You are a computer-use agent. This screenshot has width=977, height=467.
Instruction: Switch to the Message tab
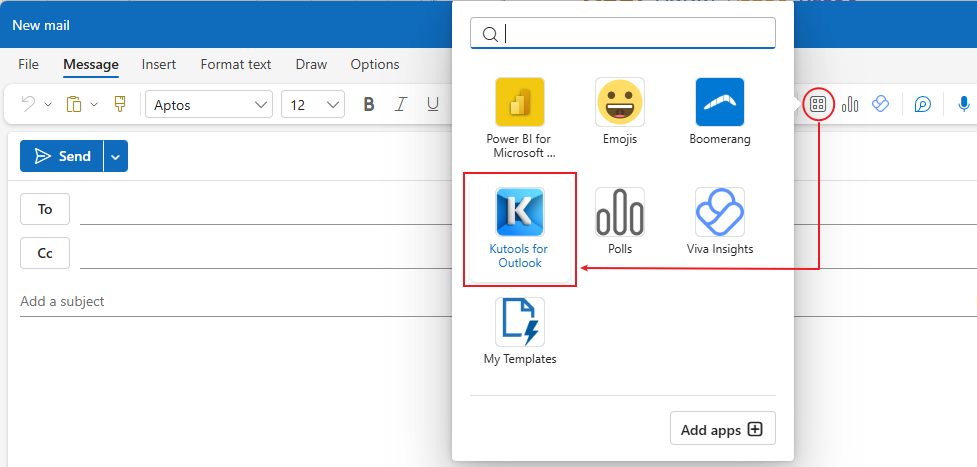coord(91,65)
